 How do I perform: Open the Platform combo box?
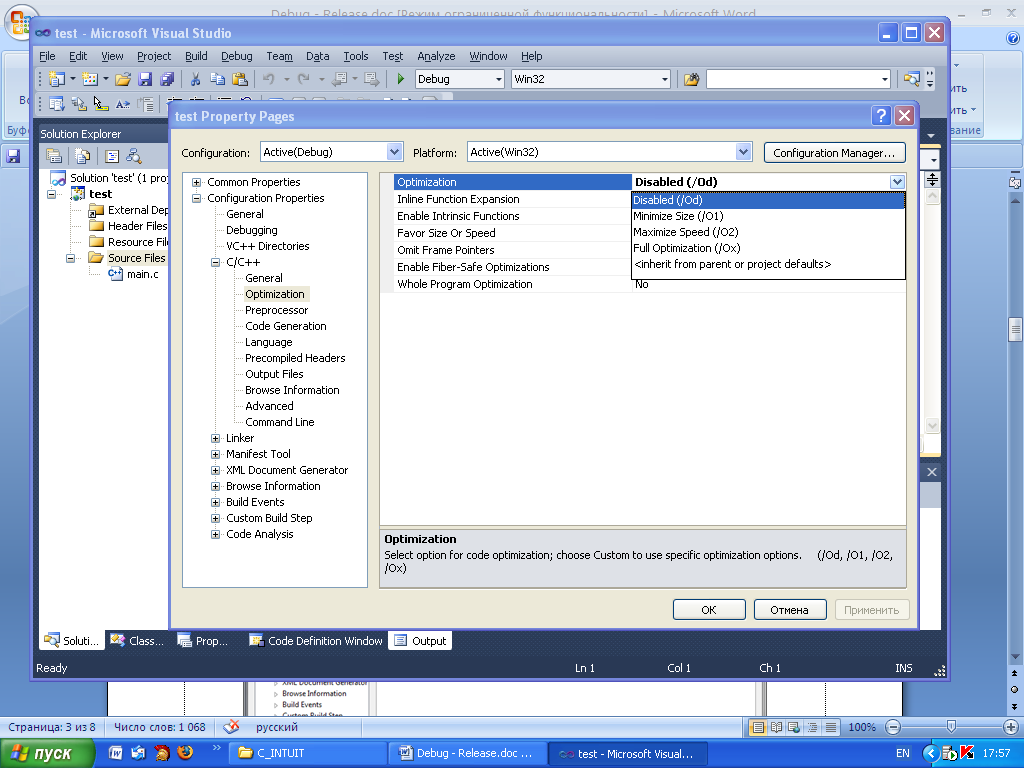point(610,152)
